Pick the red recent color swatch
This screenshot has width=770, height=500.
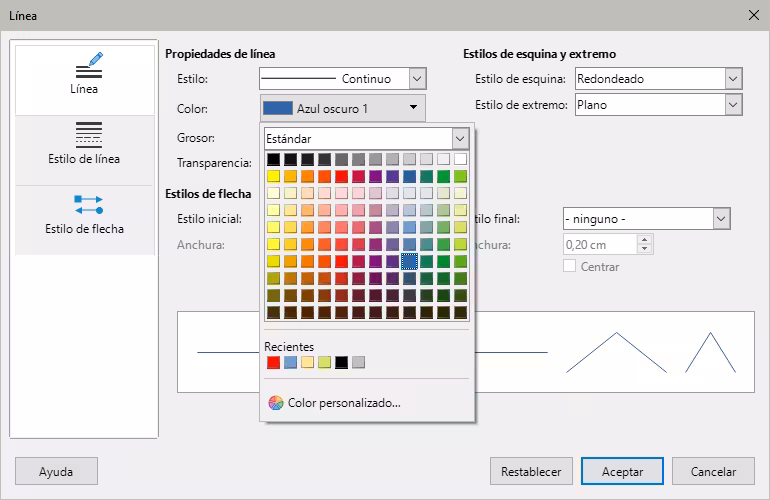(x=274, y=362)
